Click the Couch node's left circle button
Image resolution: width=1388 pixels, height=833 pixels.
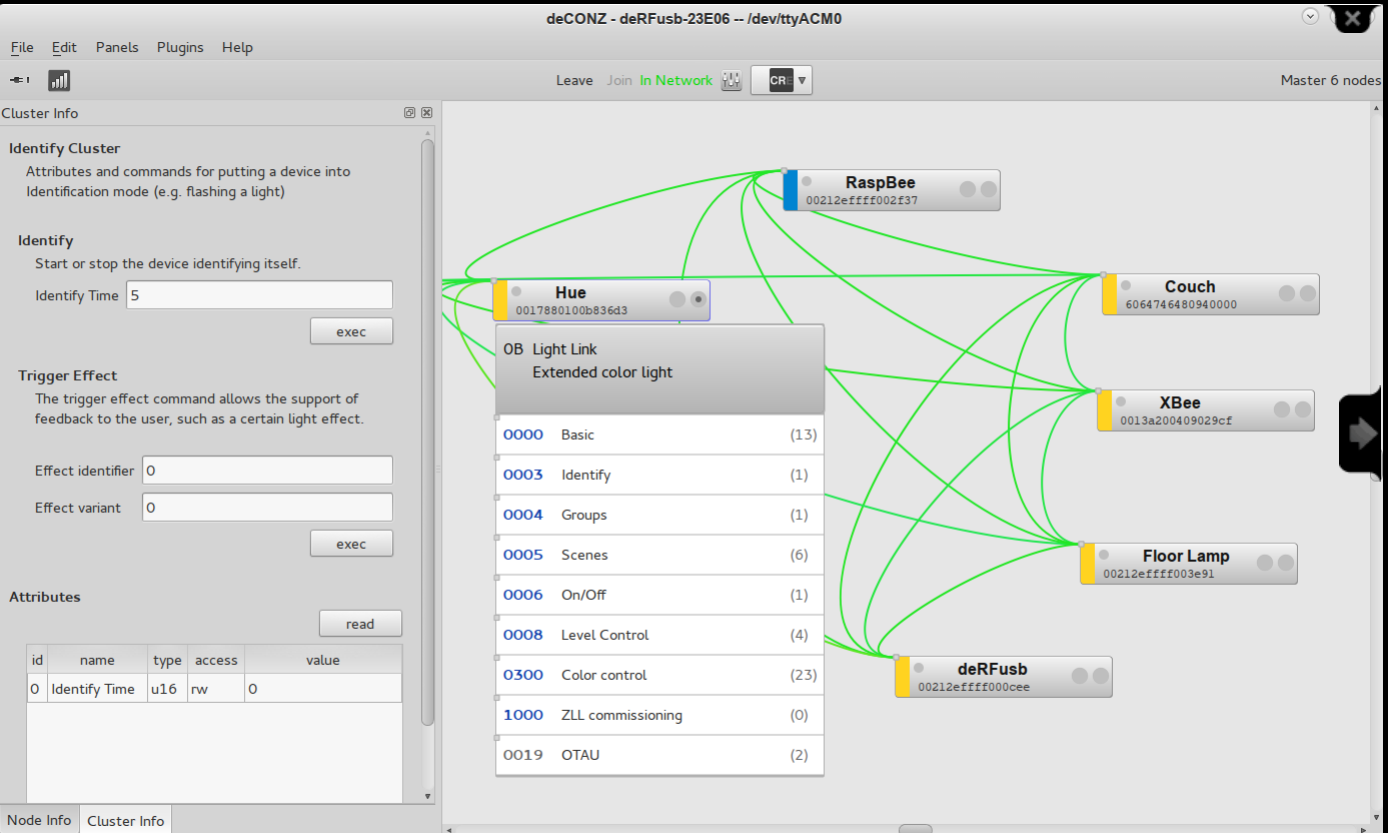1286,293
